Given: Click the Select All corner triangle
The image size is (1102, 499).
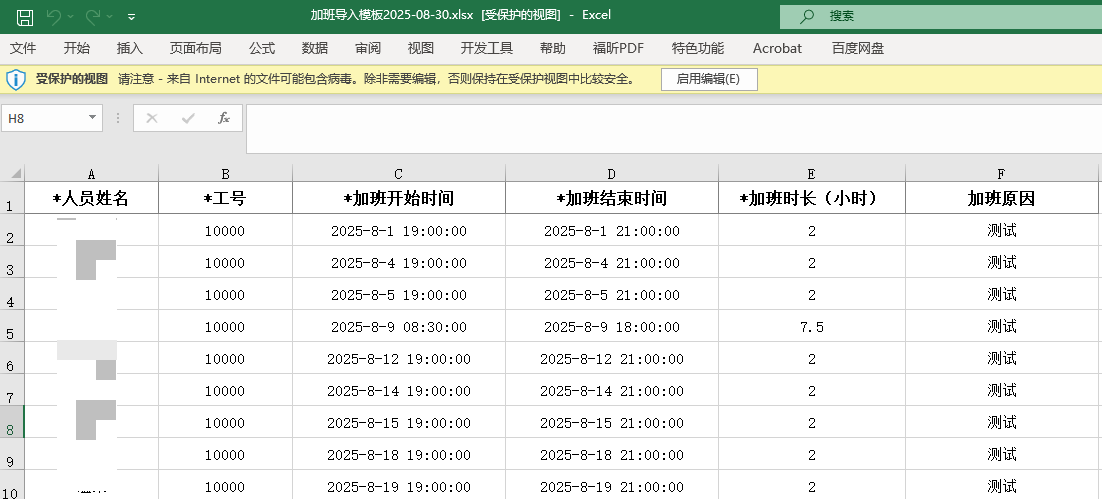Looking at the screenshot, I should coord(13,174).
